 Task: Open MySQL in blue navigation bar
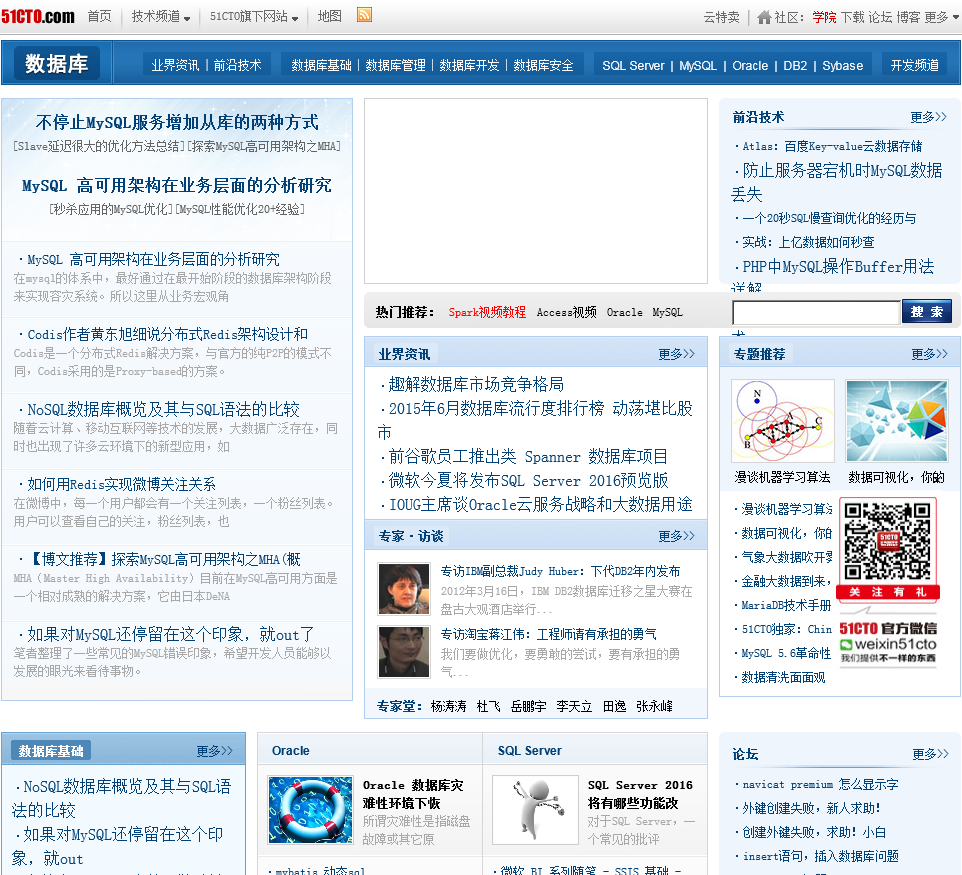698,66
